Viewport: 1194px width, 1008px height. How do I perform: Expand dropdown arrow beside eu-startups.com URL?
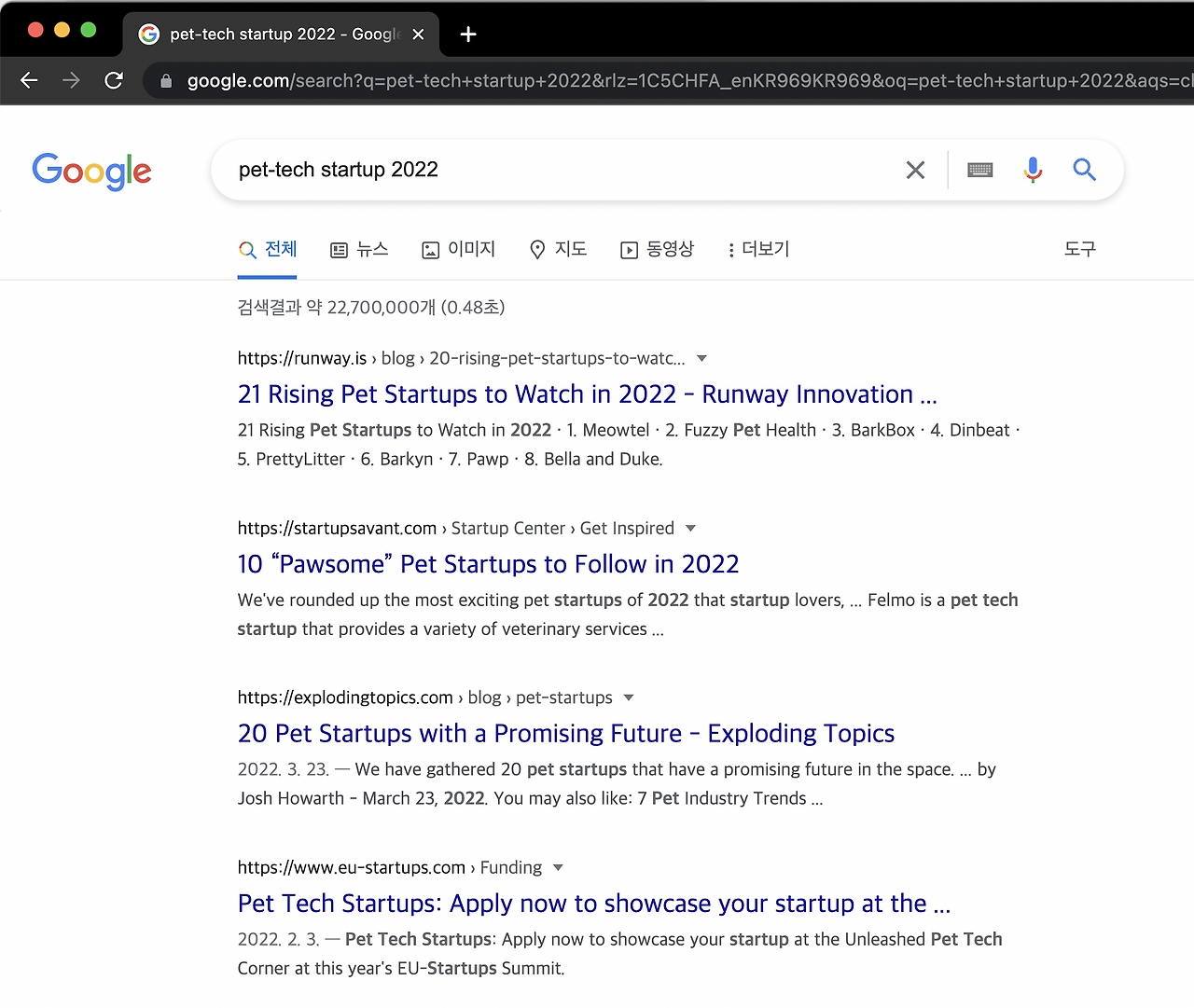coord(559,867)
